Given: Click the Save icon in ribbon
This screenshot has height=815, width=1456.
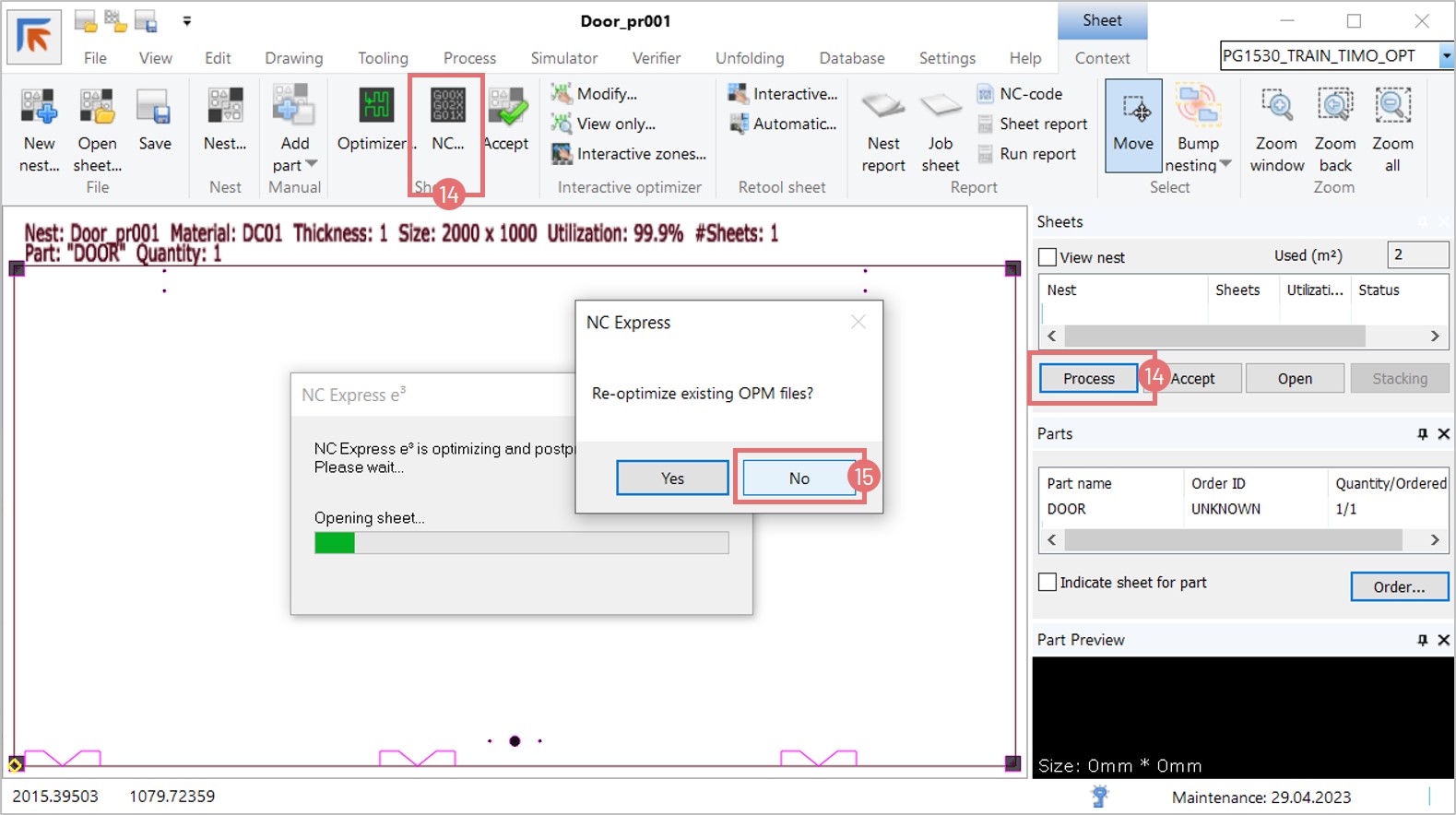Looking at the screenshot, I should click(154, 109).
